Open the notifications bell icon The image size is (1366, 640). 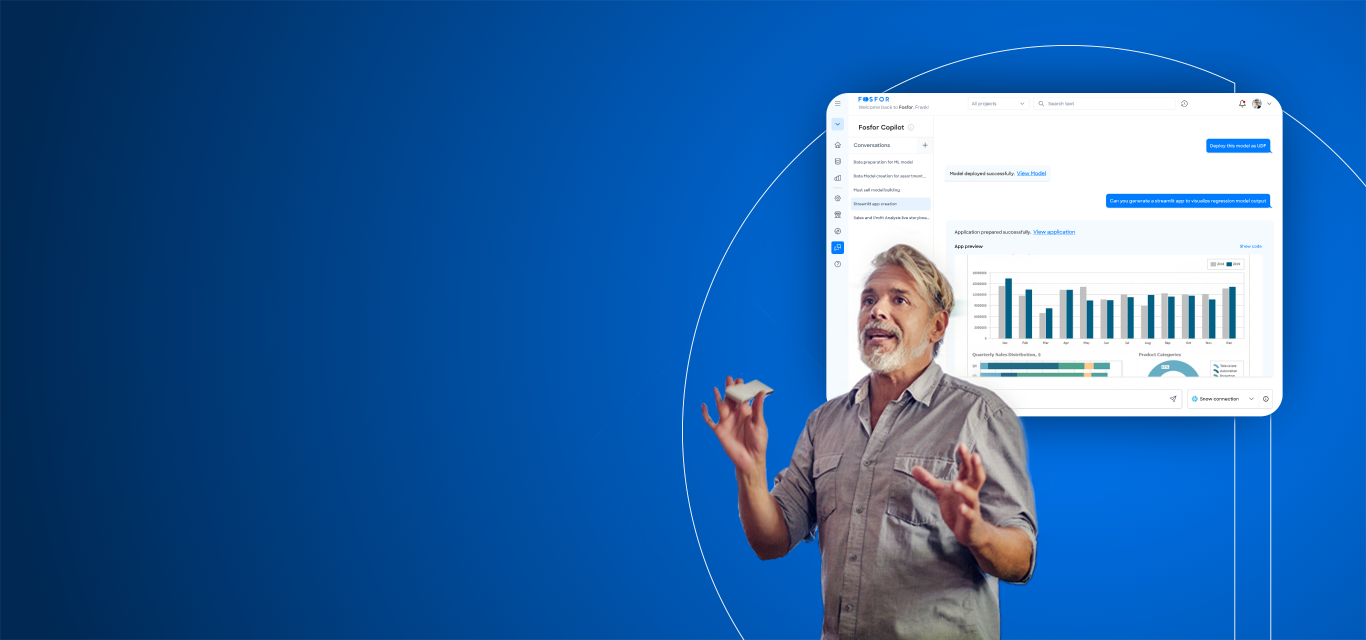[x=1242, y=103]
